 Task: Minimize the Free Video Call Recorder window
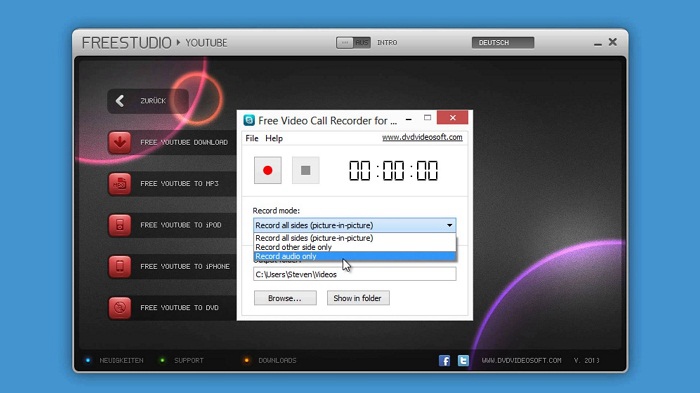click(408, 119)
